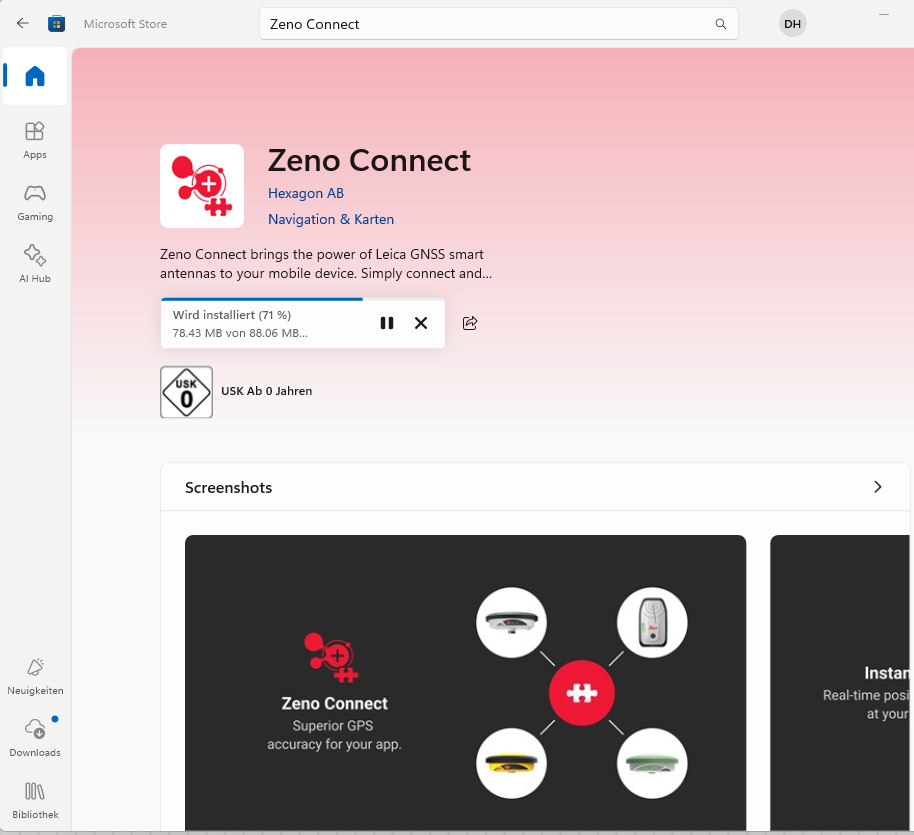Image resolution: width=914 pixels, height=835 pixels.
Task: Click the installation progress bar
Action: point(262,299)
